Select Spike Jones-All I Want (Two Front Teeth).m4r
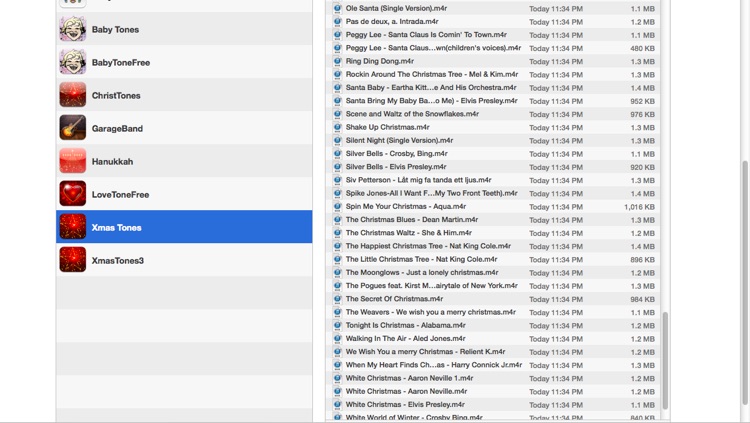 pyautogui.click(x=431, y=193)
